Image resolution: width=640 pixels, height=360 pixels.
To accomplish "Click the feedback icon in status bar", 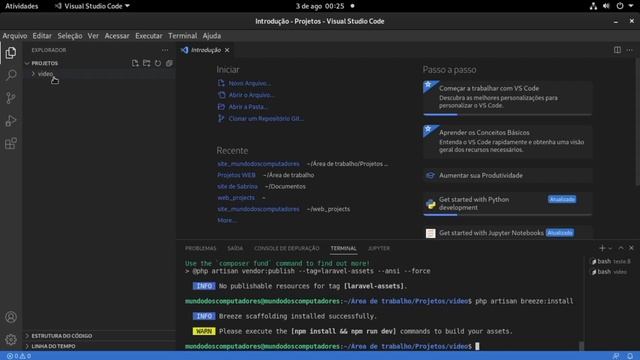I will (x=616, y=356).
